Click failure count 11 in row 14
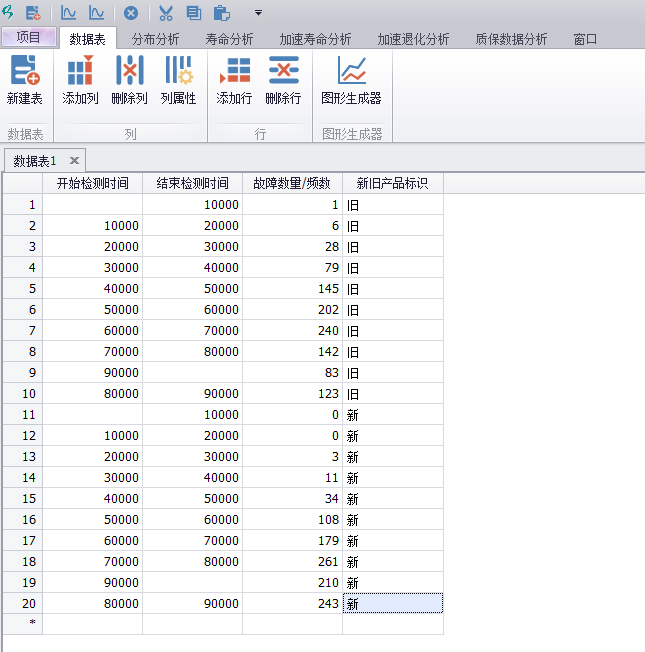 (292, 477)
